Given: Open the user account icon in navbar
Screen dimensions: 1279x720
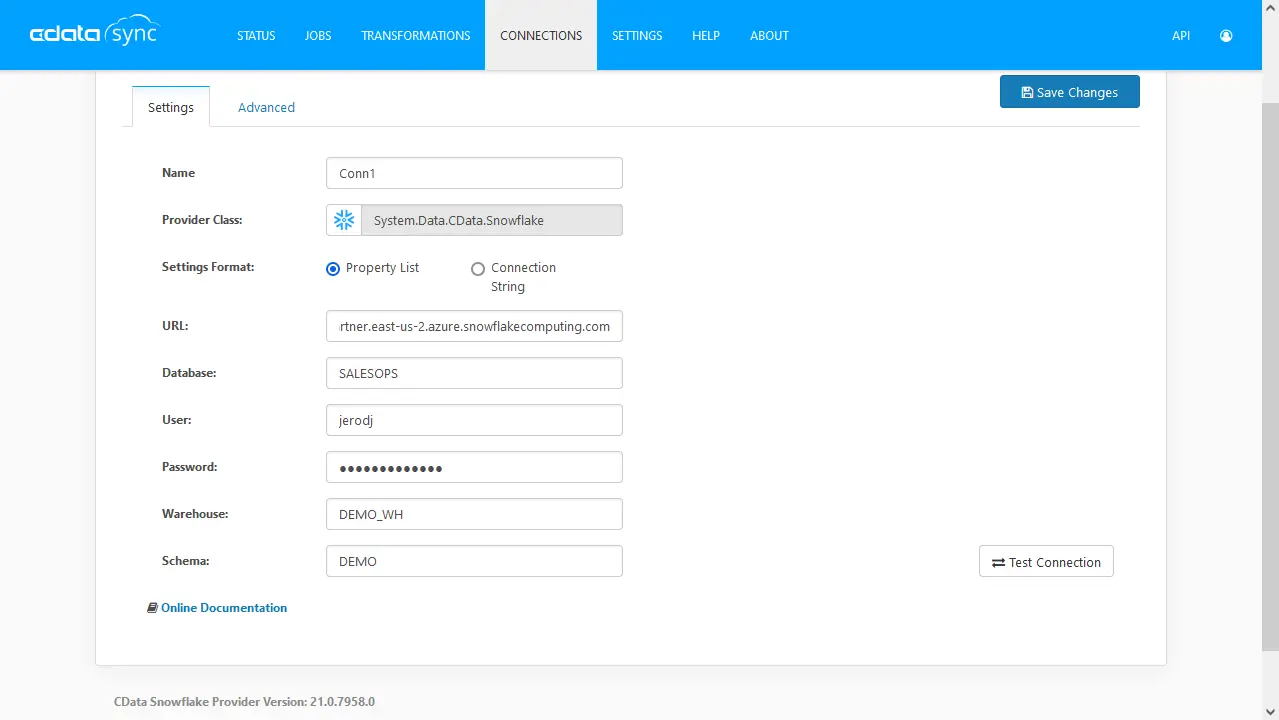Looking at the screenshot, I should point(1225,35).
